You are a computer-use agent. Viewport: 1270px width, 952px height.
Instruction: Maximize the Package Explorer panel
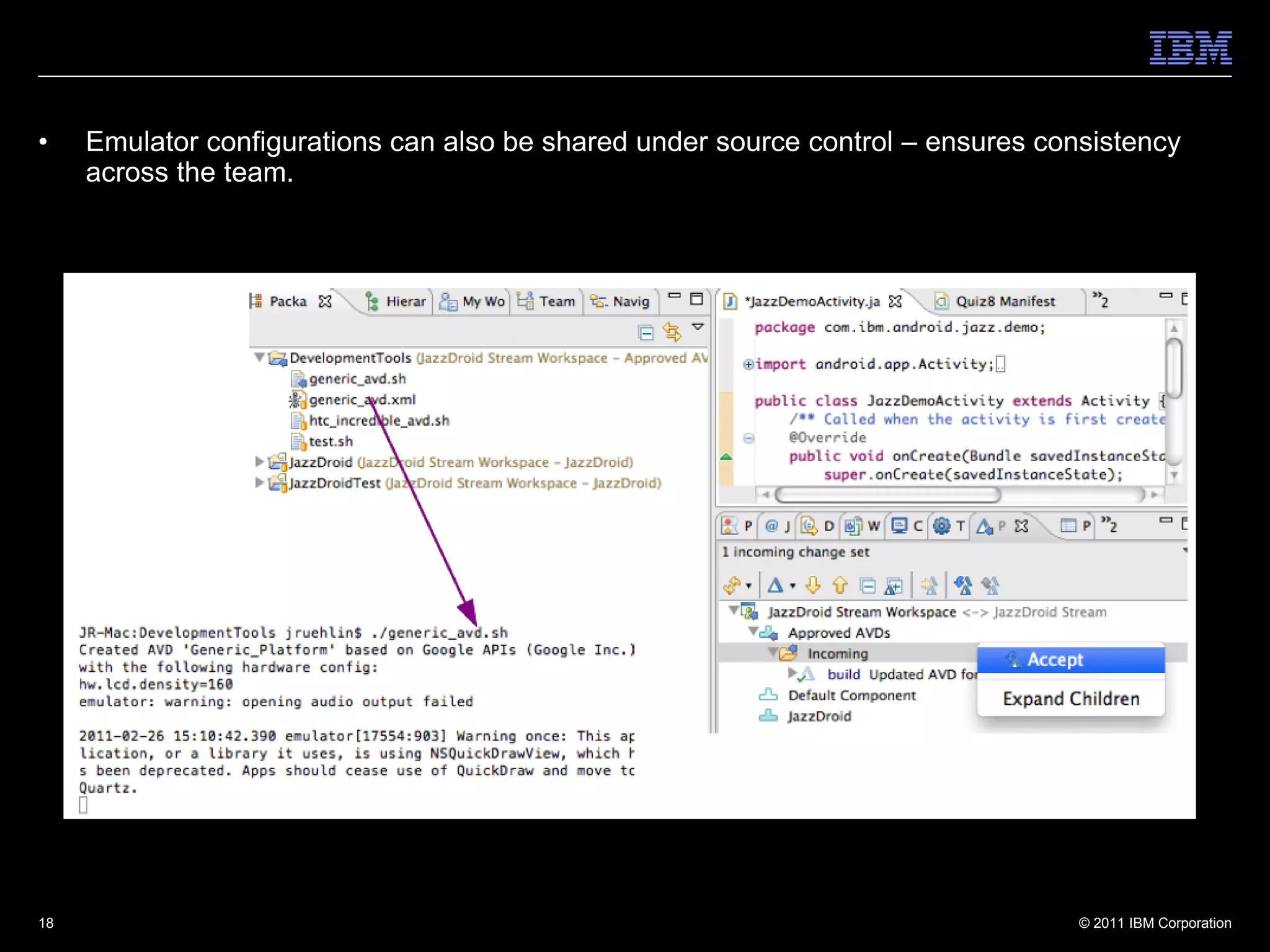696,299
